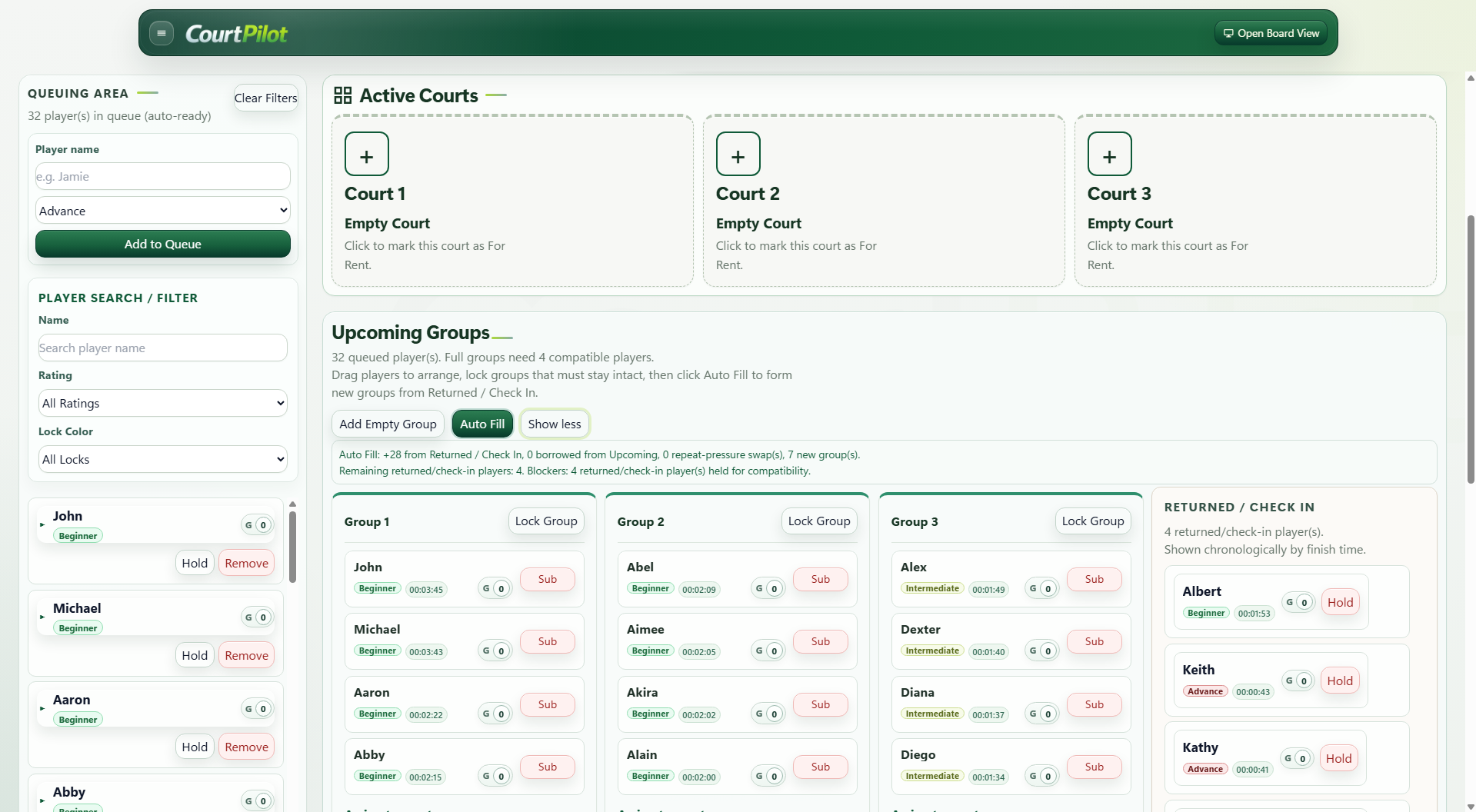1476x812 pixels.
Task: Click the G 0 badge for Abby in Group 1
Action: 495,777
